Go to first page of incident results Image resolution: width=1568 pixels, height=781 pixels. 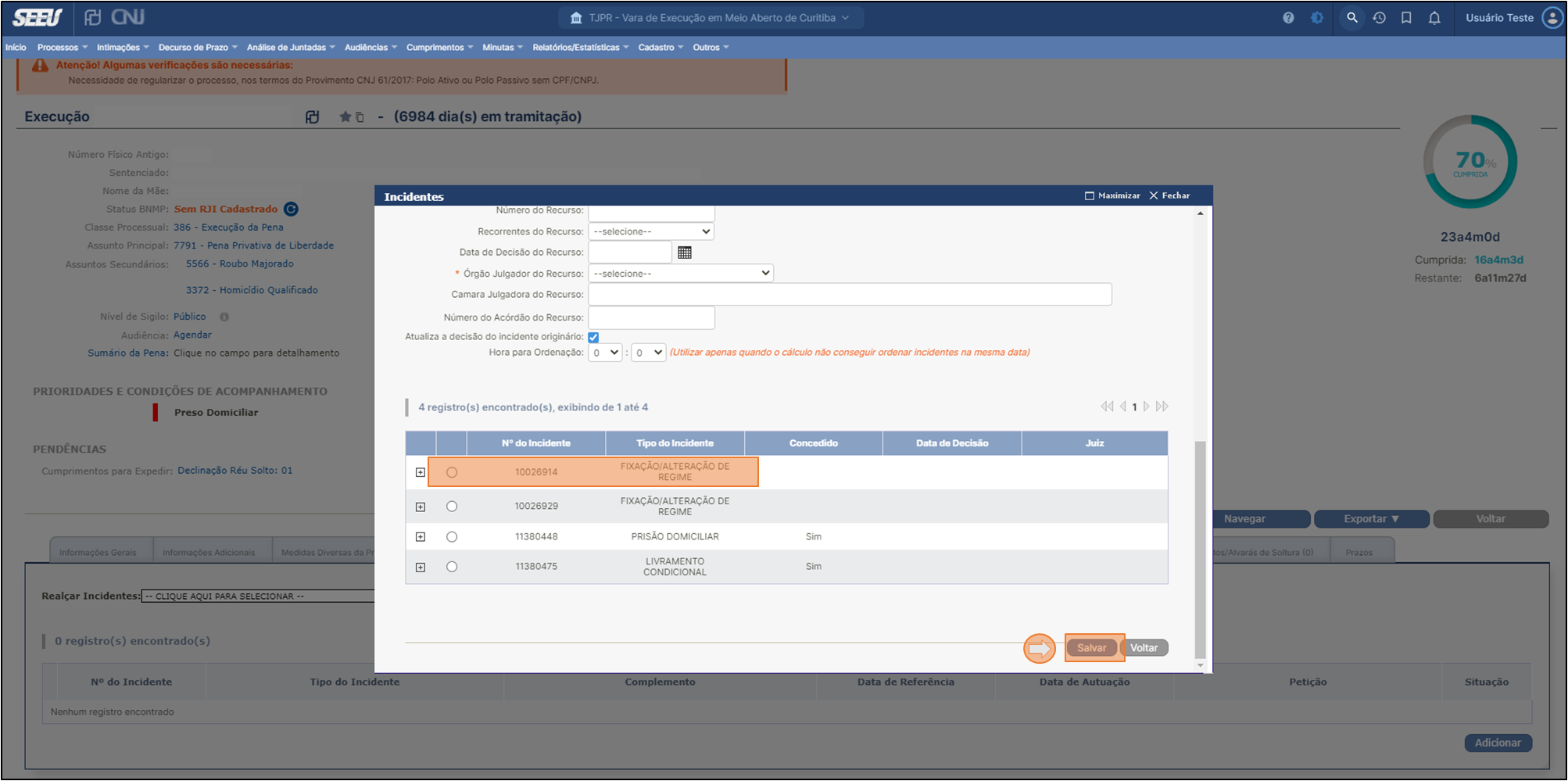tap(1107, 407)
